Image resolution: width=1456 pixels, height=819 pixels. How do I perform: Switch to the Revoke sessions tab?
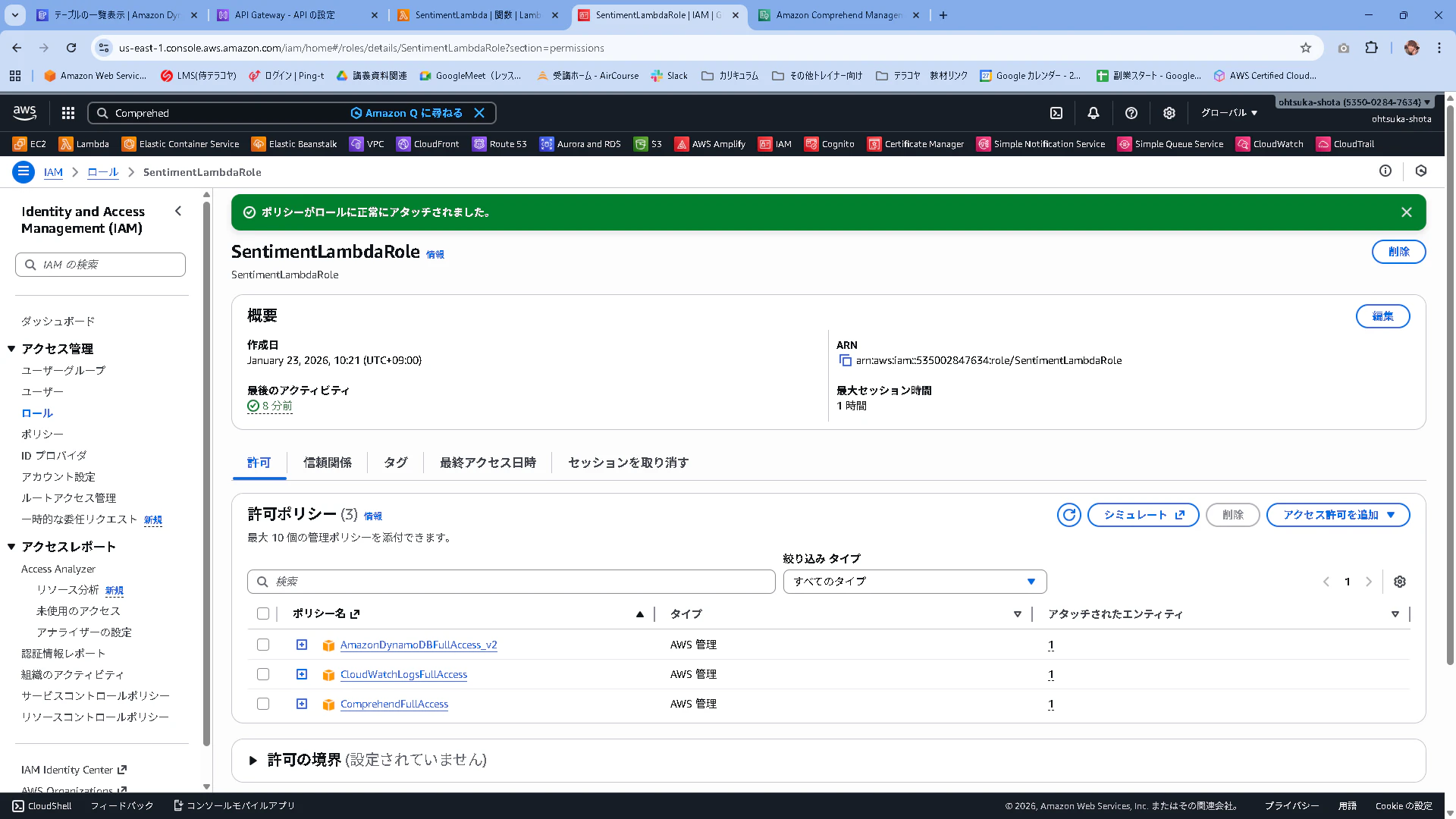(x=628, y=463)
